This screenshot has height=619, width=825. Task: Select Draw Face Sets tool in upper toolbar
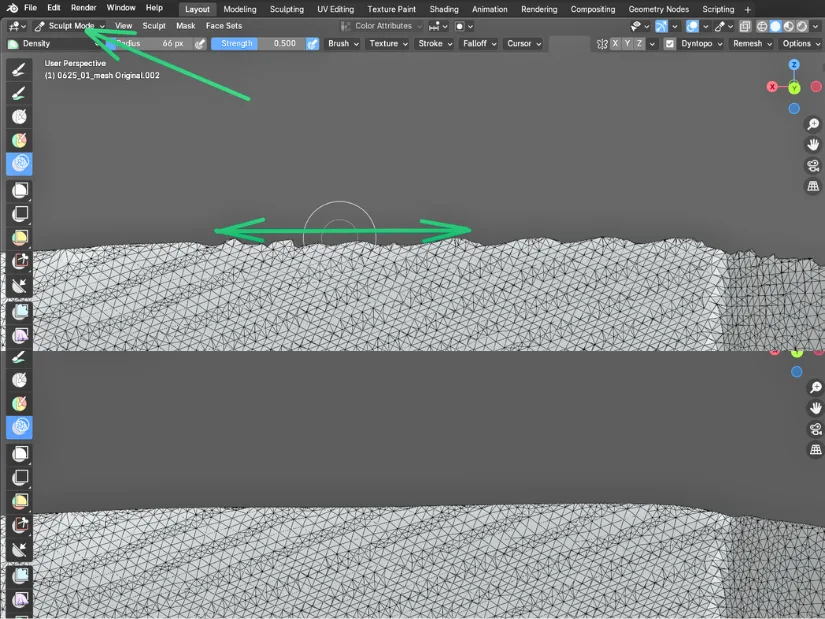(x=19, y=141)
